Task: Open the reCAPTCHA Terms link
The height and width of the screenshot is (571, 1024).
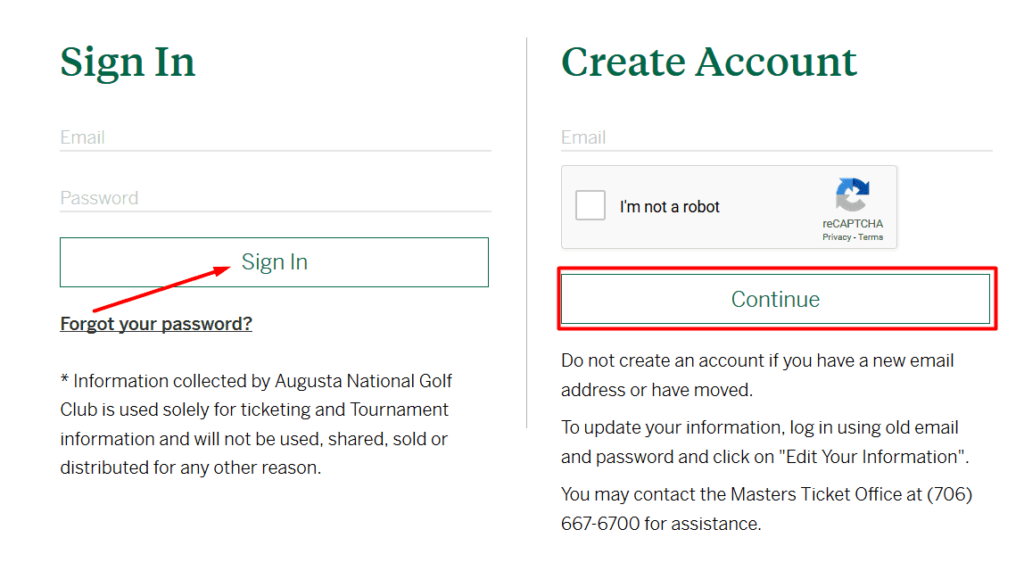Action: (x=871, y=237)
